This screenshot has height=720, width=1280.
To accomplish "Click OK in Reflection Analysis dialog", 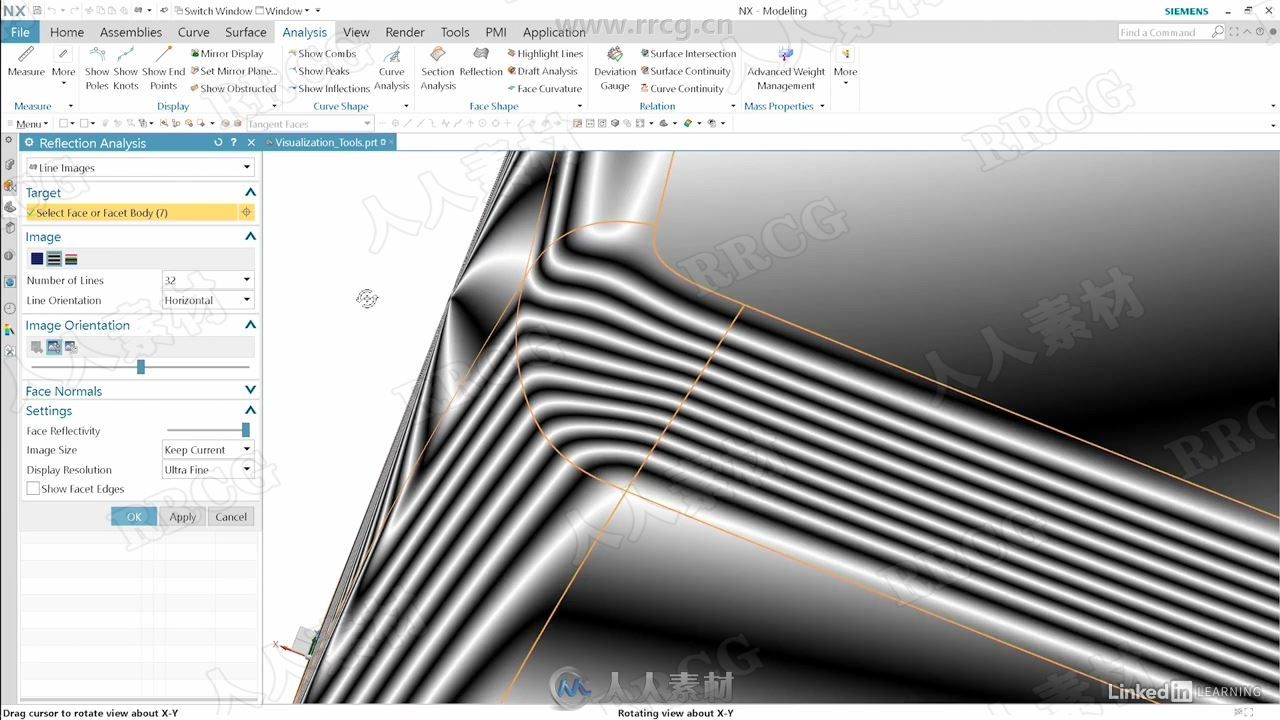I will pos(134,517).
